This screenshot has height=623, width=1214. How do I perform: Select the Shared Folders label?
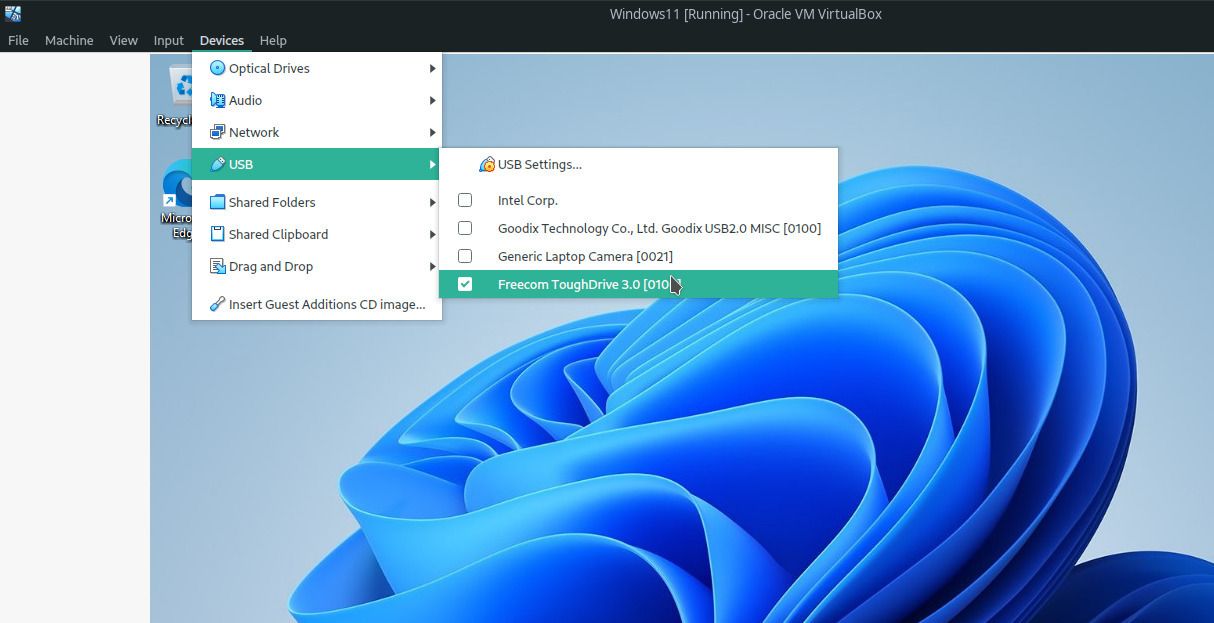tap(272, 202)
